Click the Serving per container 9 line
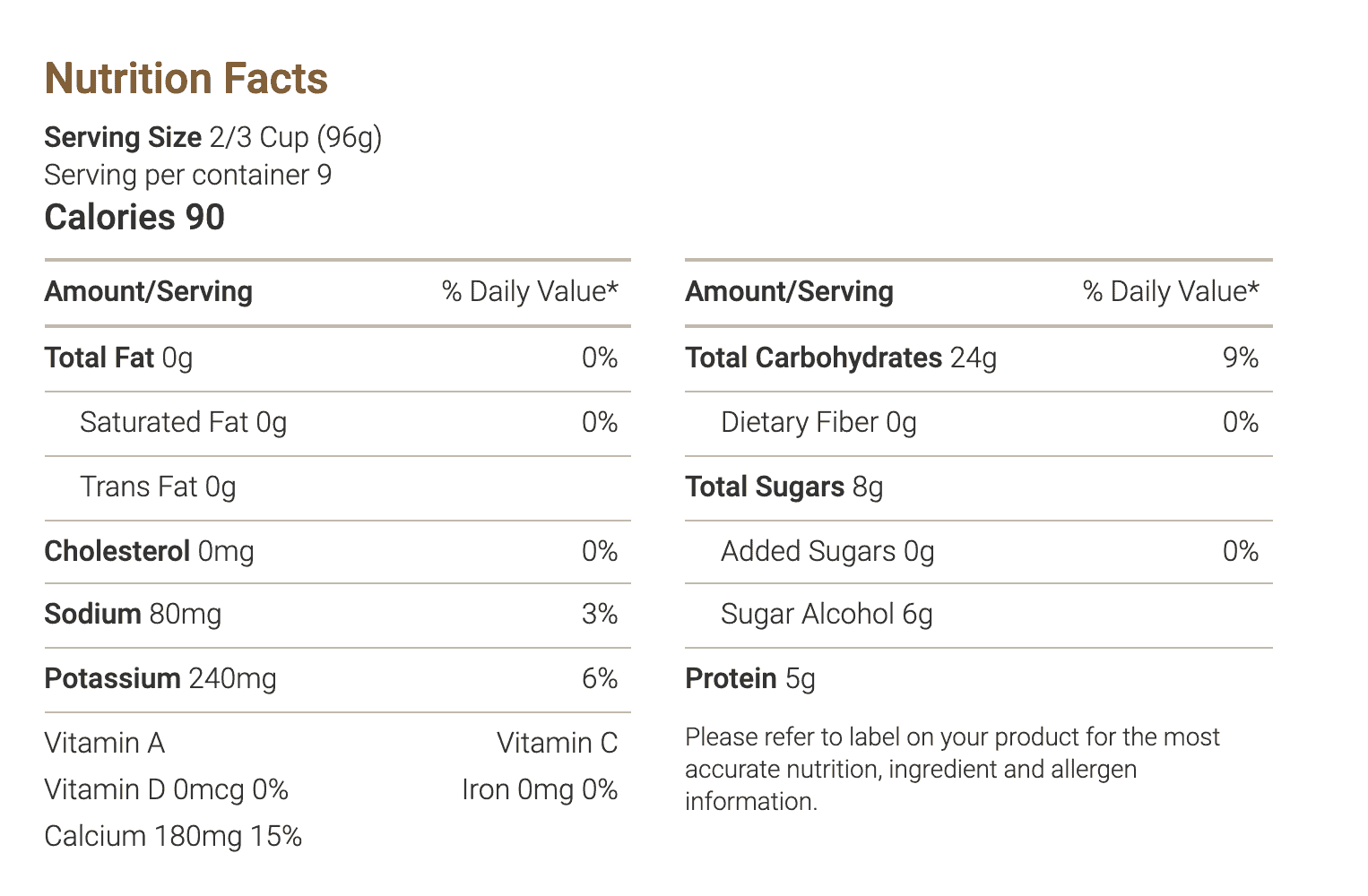The height and width of the screenshot is (896, 1368). click(187, 175)
